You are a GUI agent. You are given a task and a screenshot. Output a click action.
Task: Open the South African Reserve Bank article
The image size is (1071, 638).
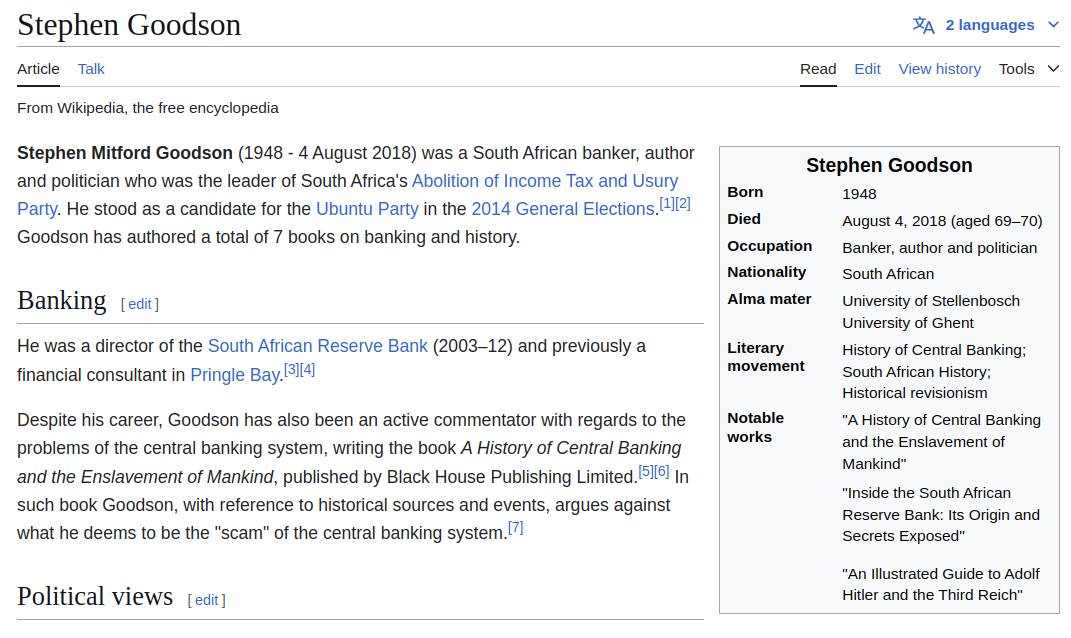[x=317, y=345]
